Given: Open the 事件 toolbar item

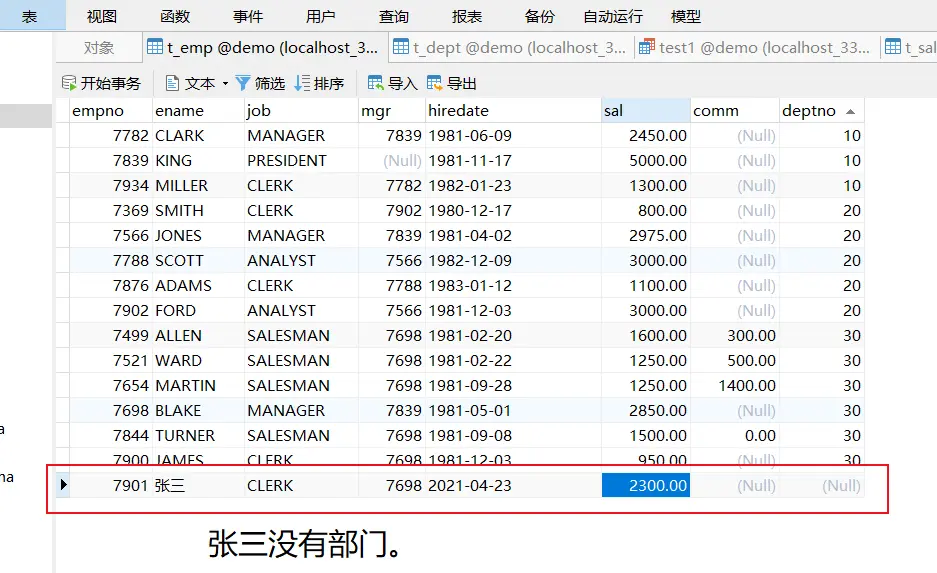Looking at the screenshot, I should (x=247, y=16).
